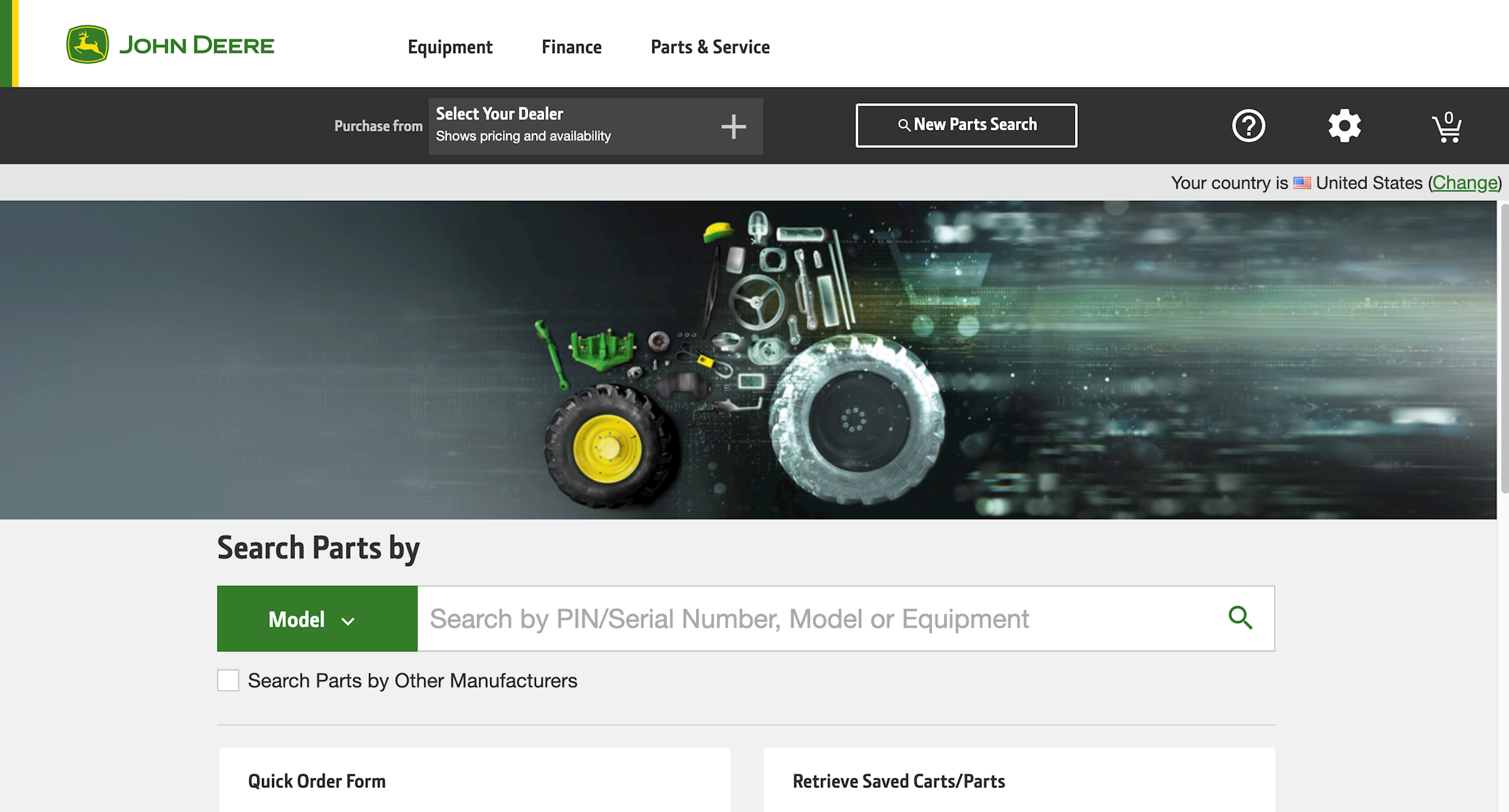1509x812 pixels.
Task: Click the green magnifier search icon
Action: (x=1240, y=618)
